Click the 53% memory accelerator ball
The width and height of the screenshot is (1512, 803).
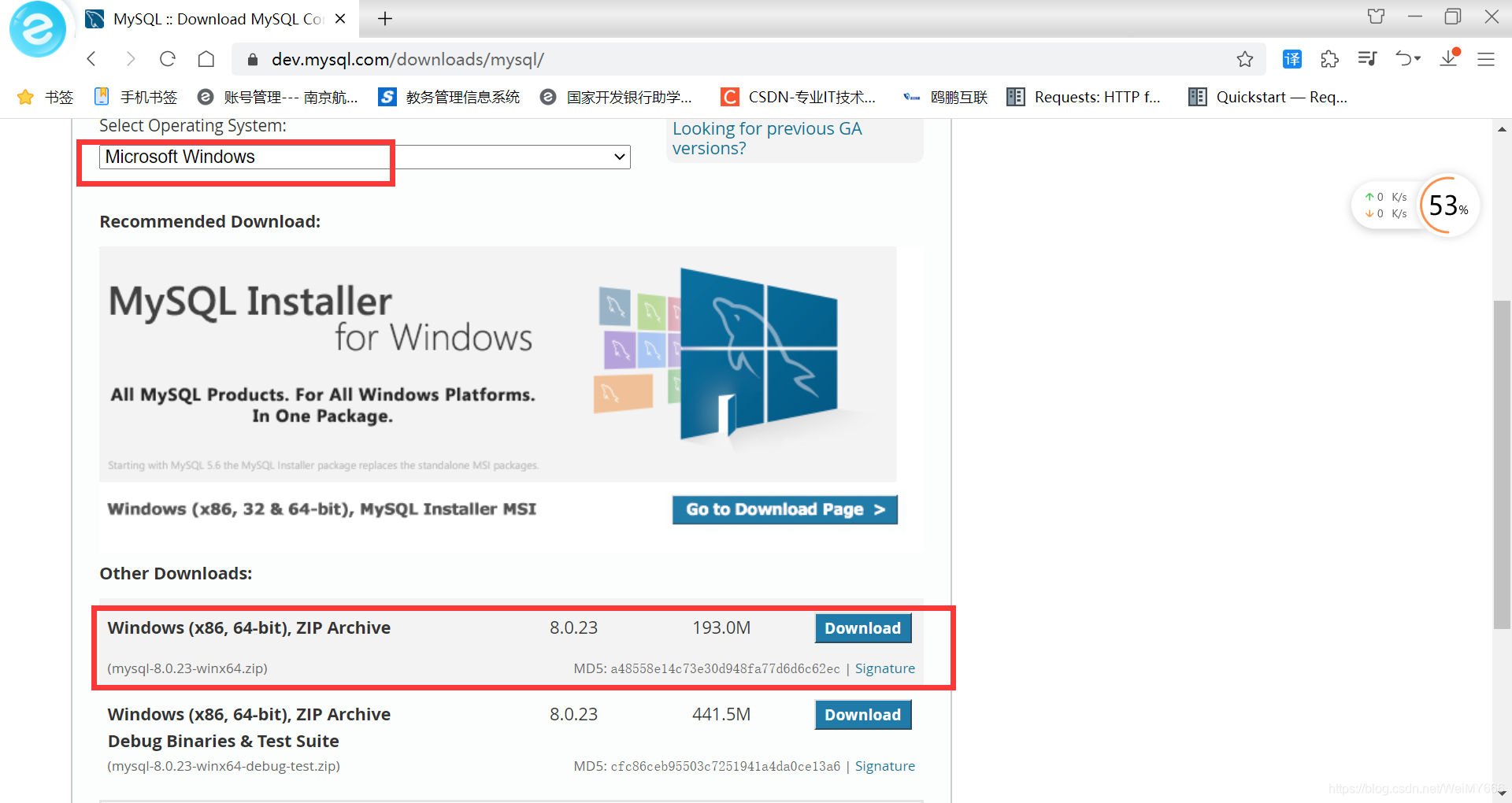point(1448,205)
